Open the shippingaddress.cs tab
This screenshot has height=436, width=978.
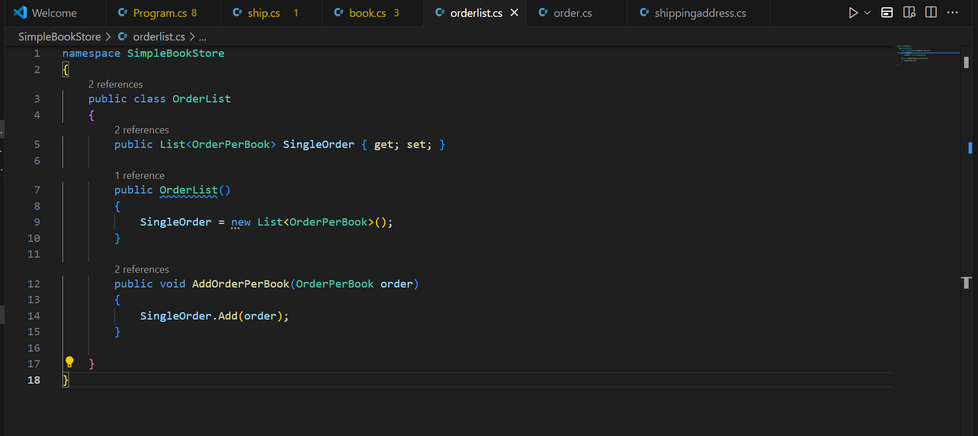(x=699, y=13)
